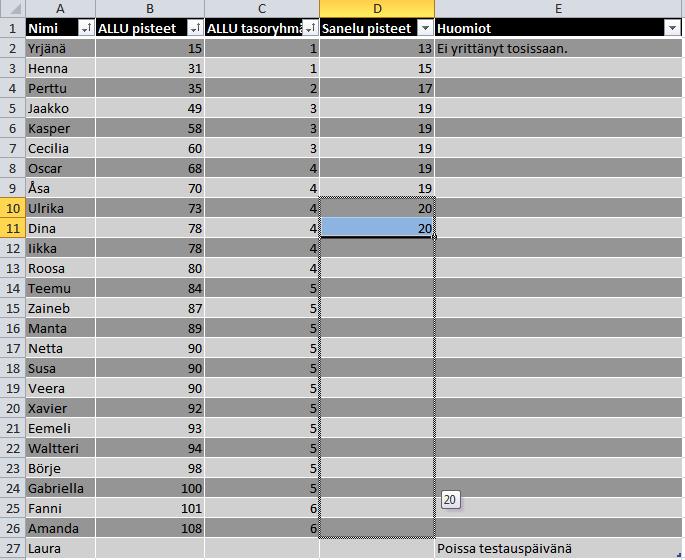Click Henna's Sanelu pisteet value 15
685x560 pixels.
(377, 69)
